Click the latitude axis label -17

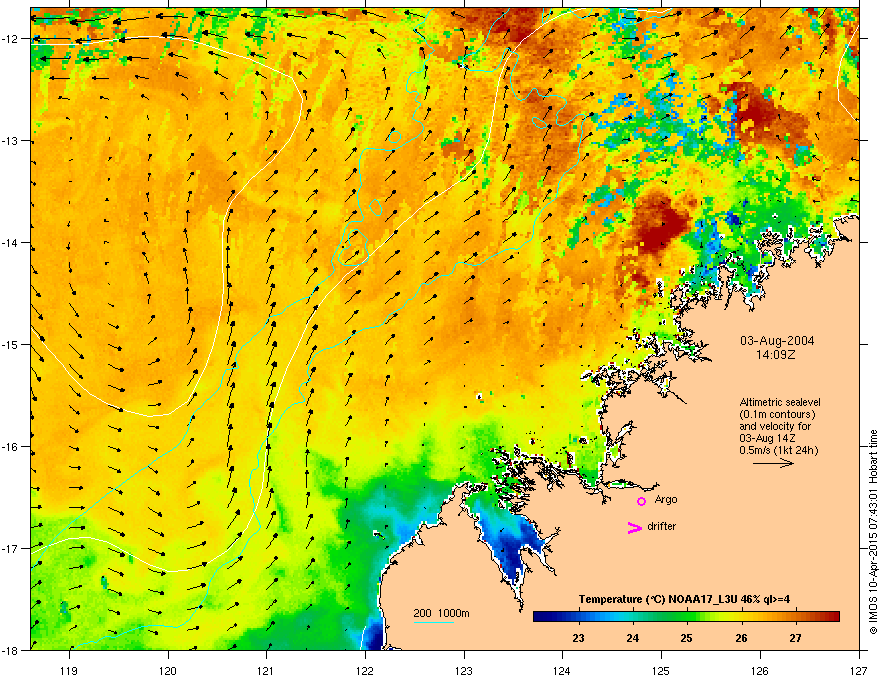pos(10,548)
